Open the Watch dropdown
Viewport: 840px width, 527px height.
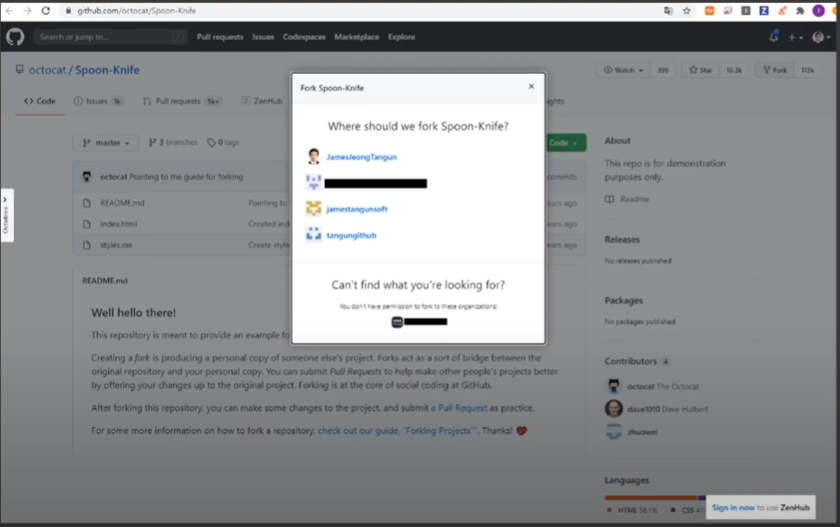pyautogui.click(x=624, y=70)
